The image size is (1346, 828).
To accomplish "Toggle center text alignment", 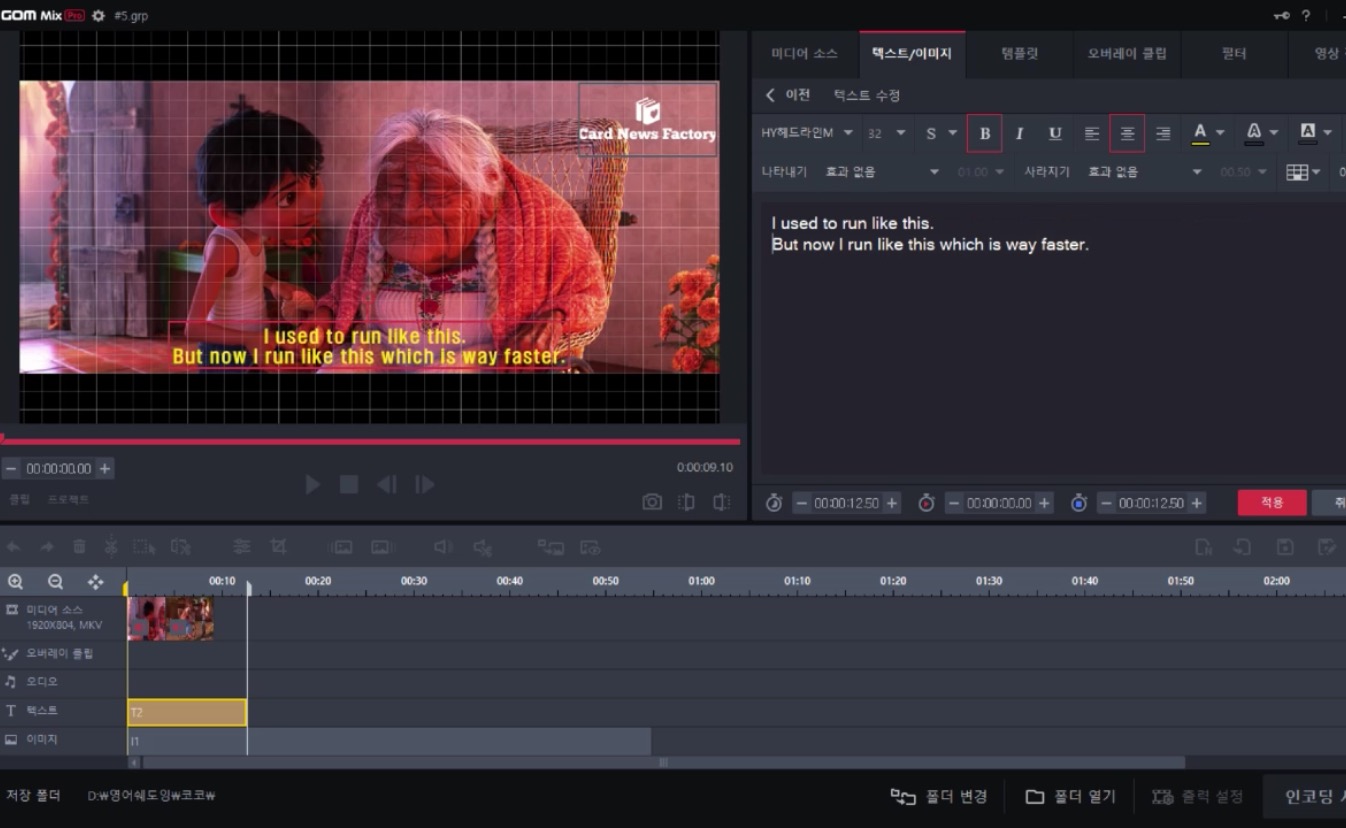I will (x=1127, y=133).
